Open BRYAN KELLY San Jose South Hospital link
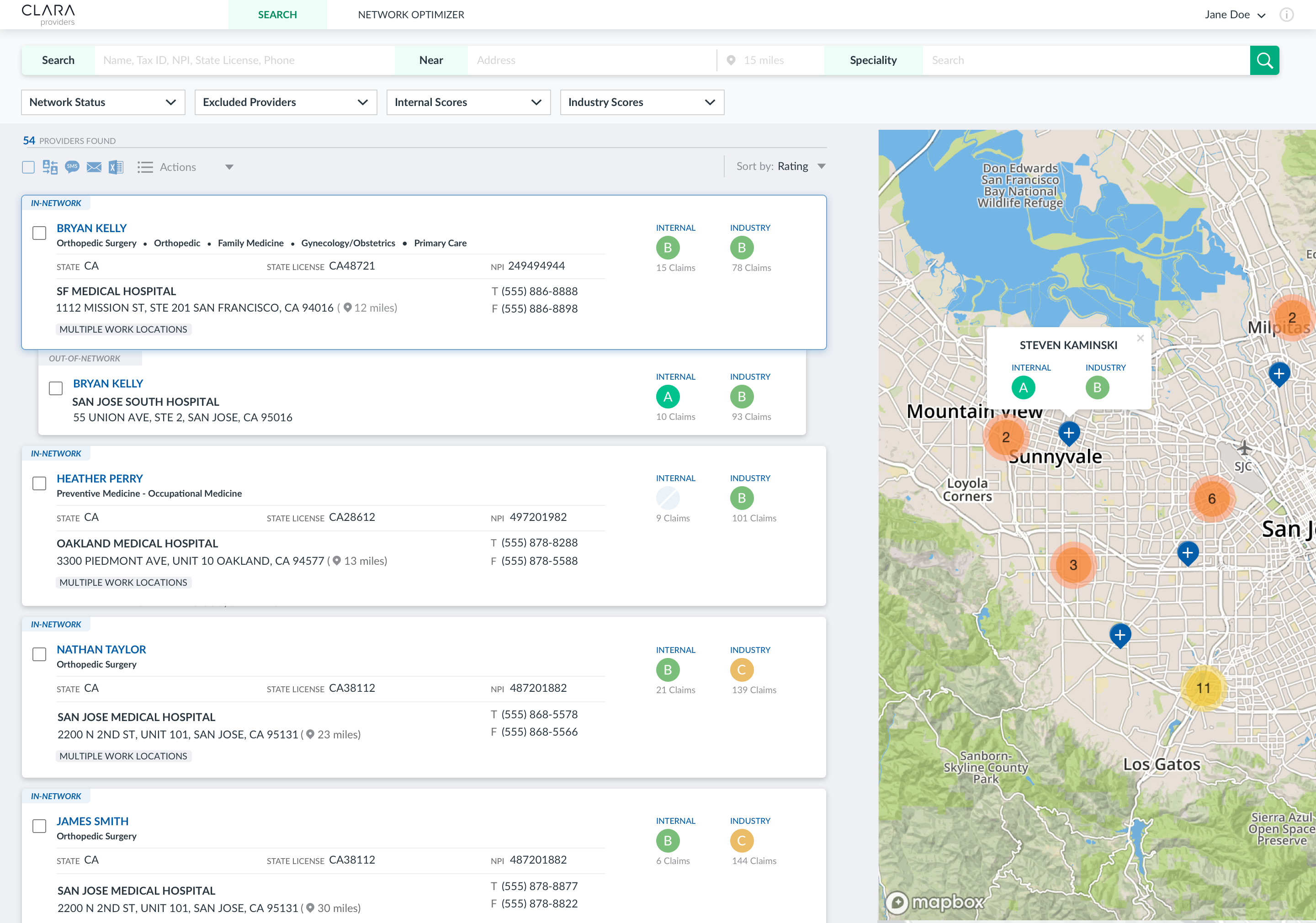This screenshot has width=1316, height=923. [x=108, y=383]
